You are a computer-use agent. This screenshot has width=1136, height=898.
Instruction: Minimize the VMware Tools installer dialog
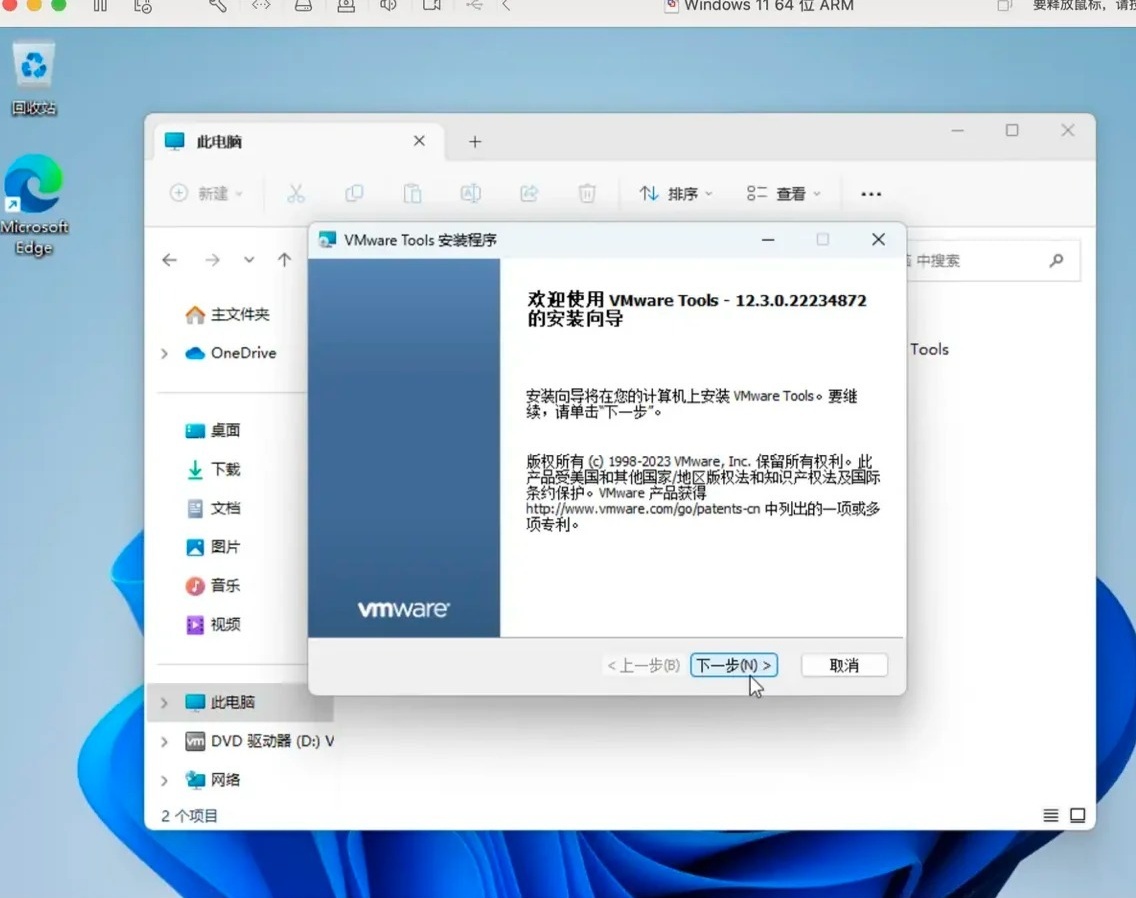(x=768, y=240)
